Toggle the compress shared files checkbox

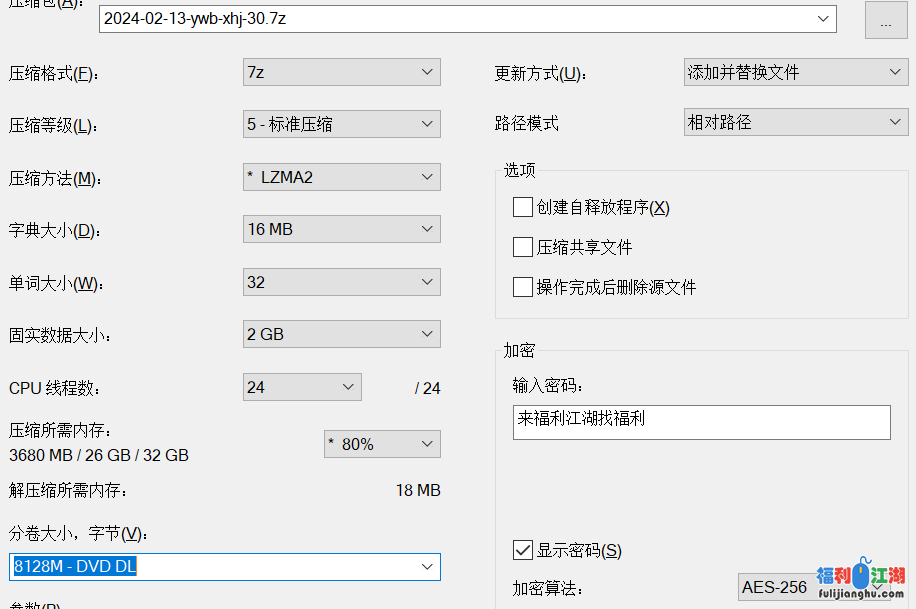point(523,247)
